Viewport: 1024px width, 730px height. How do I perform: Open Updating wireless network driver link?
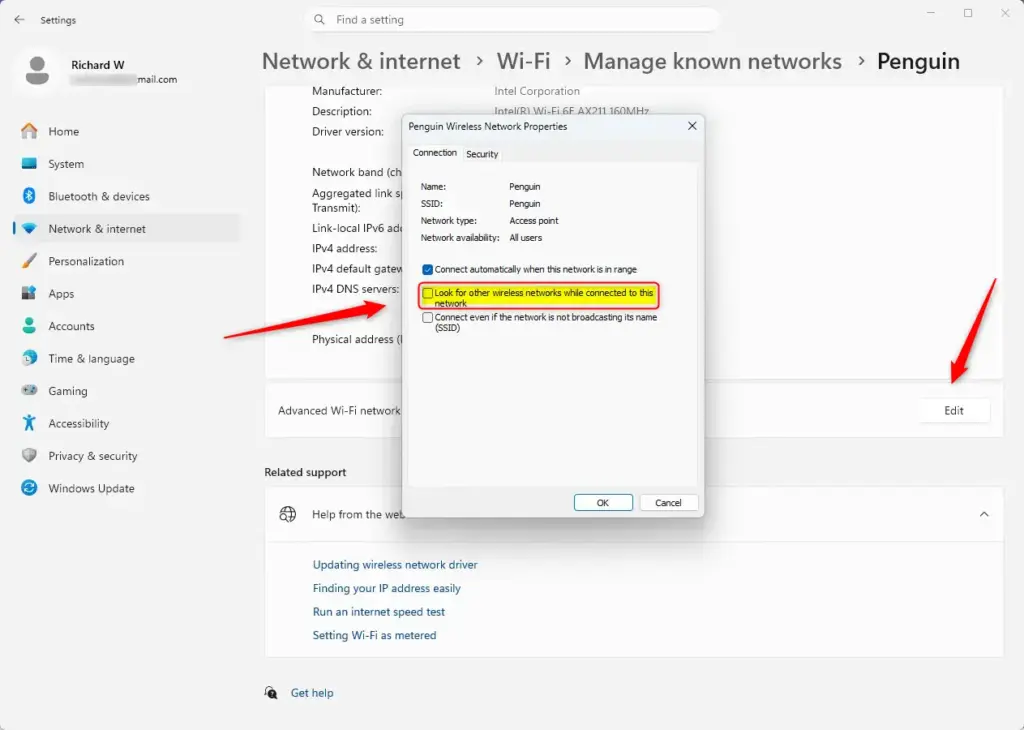[394, 565]
